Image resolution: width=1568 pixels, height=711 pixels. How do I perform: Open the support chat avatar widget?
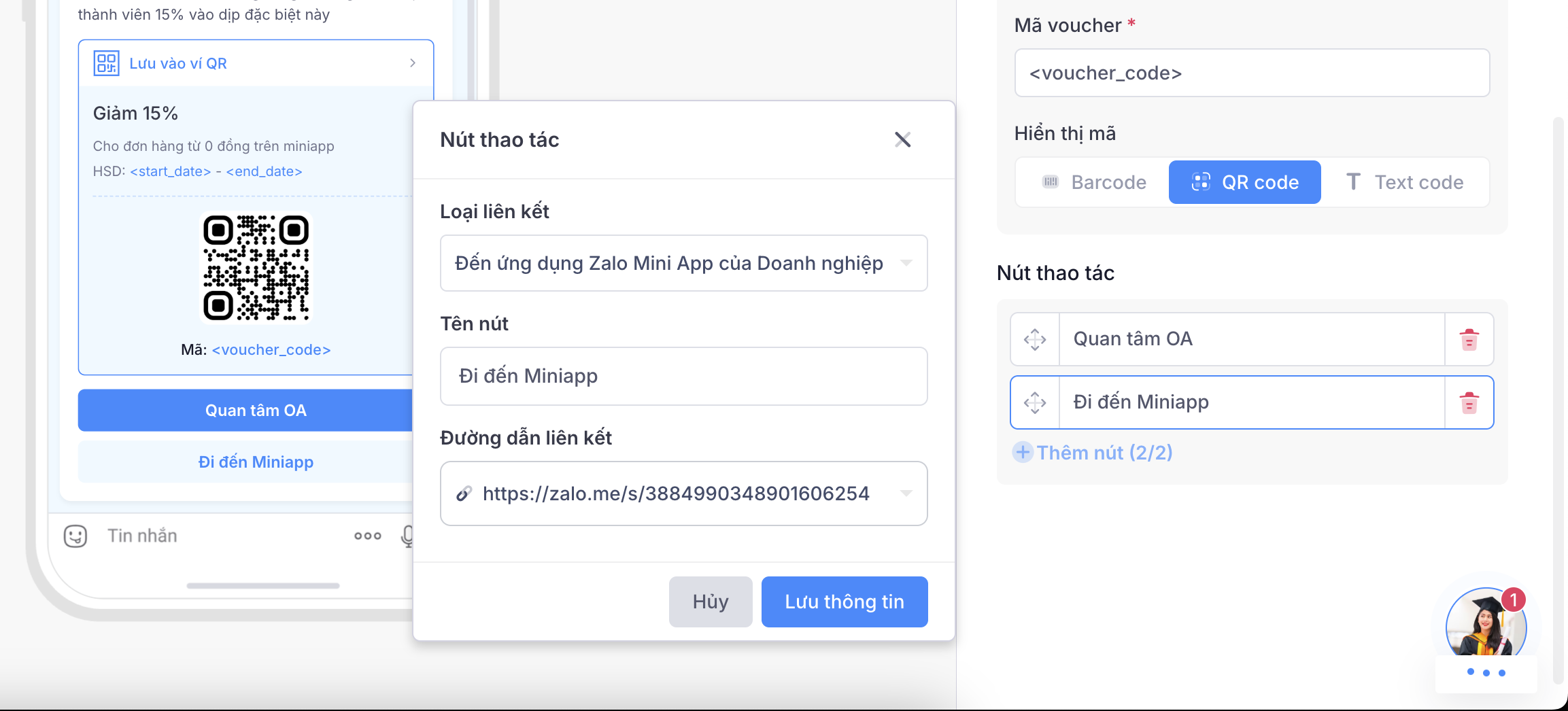coord(1486,627)
